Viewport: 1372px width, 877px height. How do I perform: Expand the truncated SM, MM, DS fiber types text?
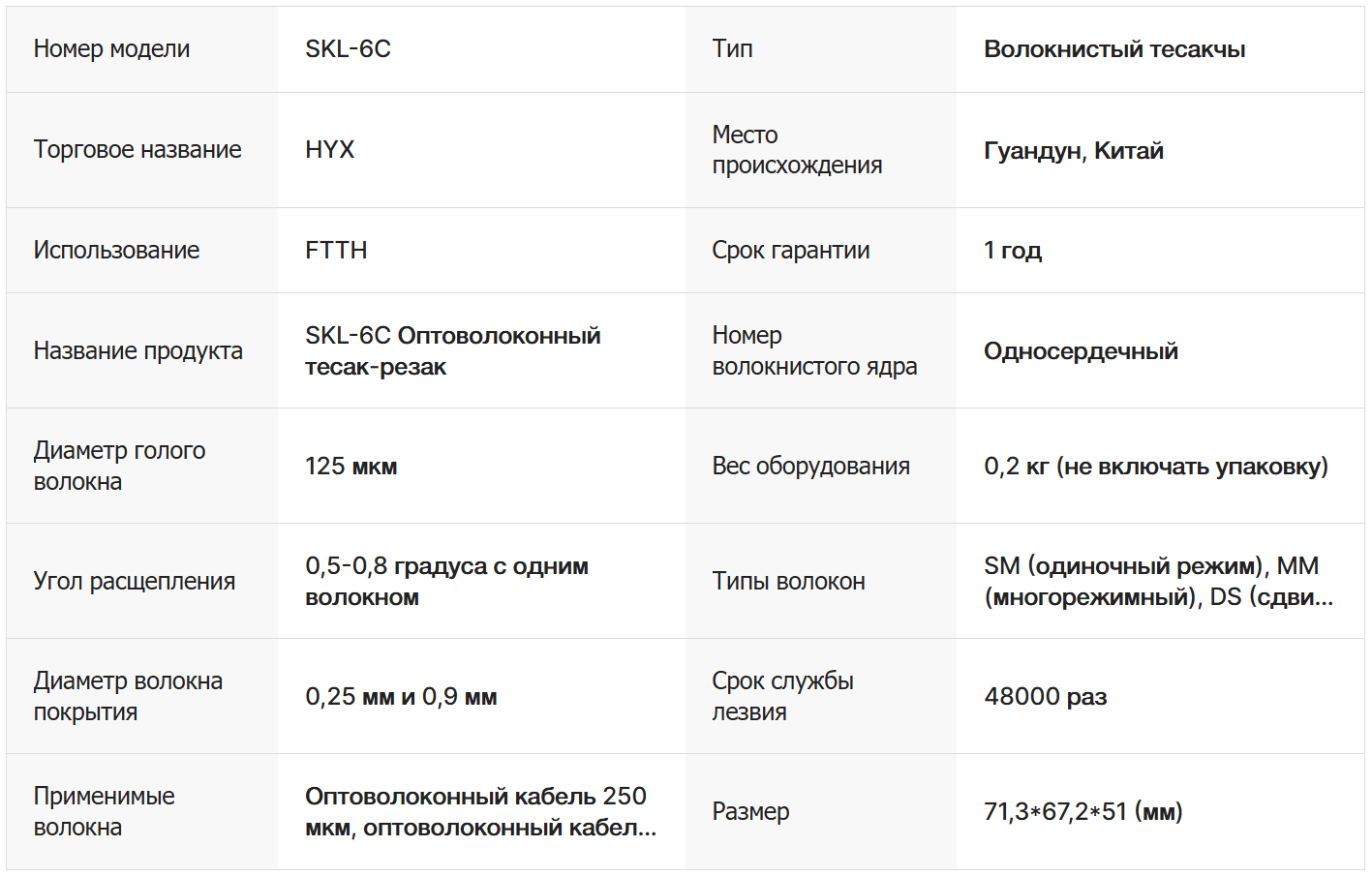pos(1158,582)
